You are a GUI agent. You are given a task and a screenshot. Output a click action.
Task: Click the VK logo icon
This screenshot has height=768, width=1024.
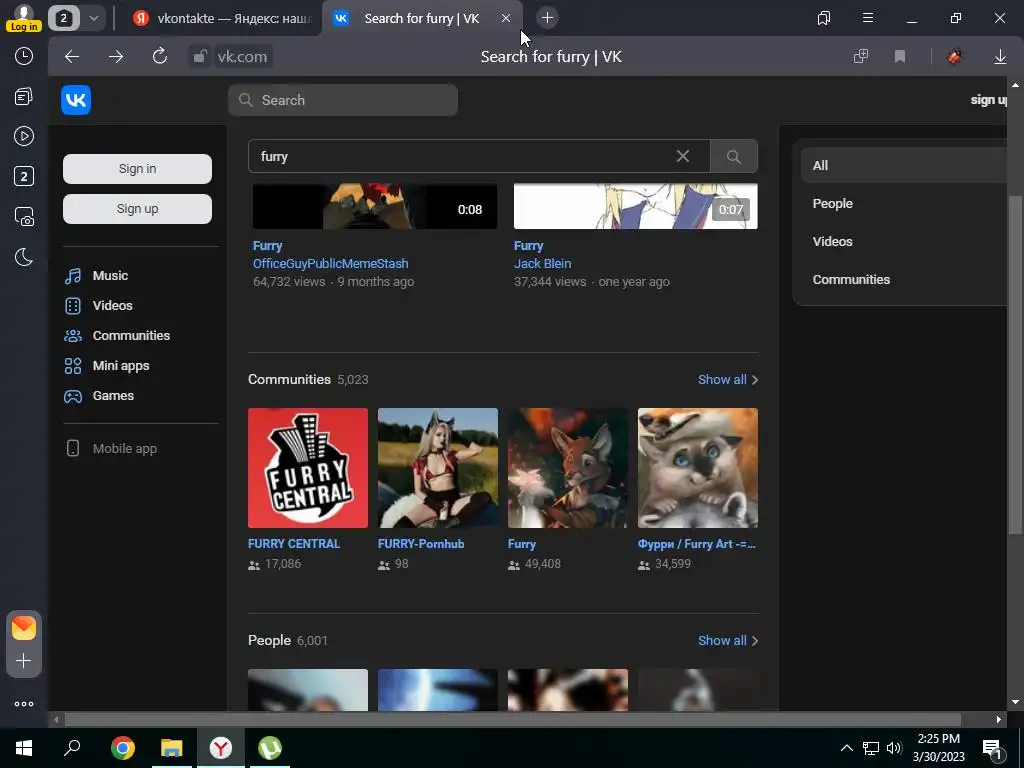coord(76,100)
